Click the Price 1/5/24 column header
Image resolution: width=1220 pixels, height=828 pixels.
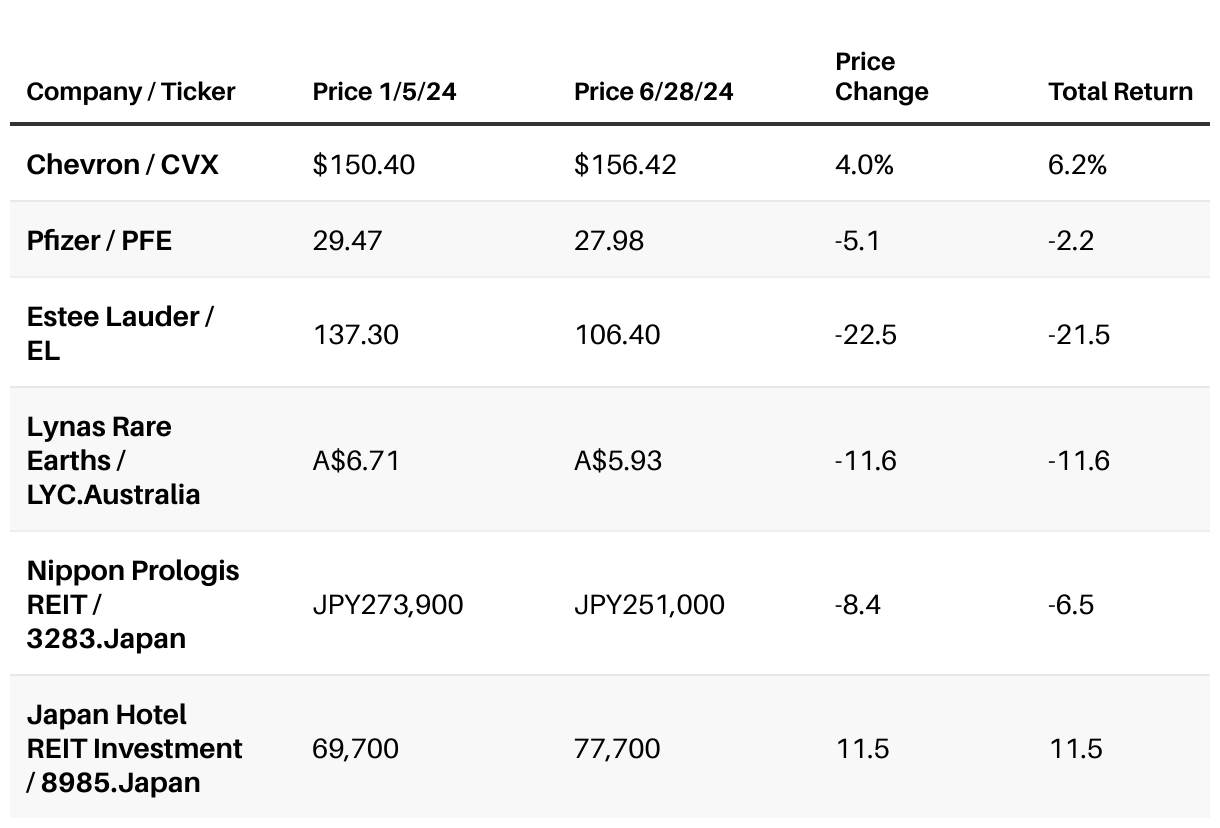tap(384, 92)
